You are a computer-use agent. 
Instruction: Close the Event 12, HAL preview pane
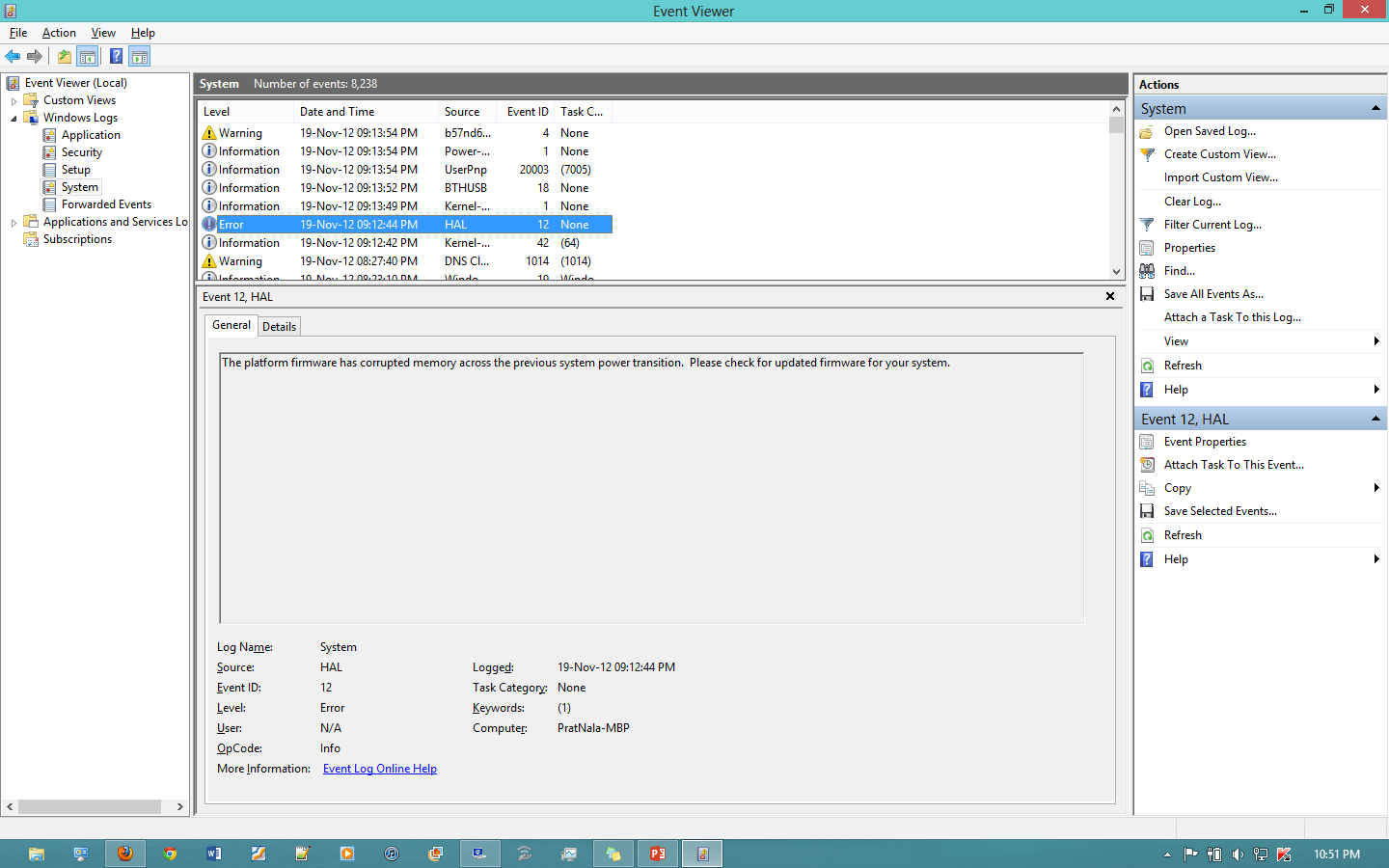1110,296
